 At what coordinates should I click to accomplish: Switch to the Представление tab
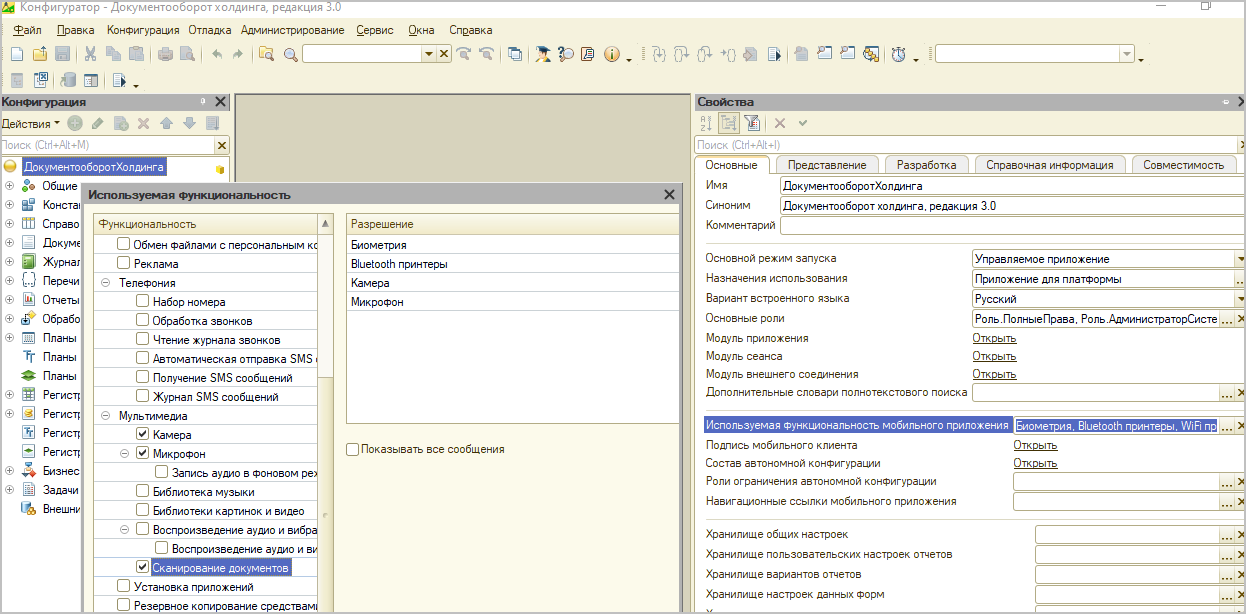[826, 165]
